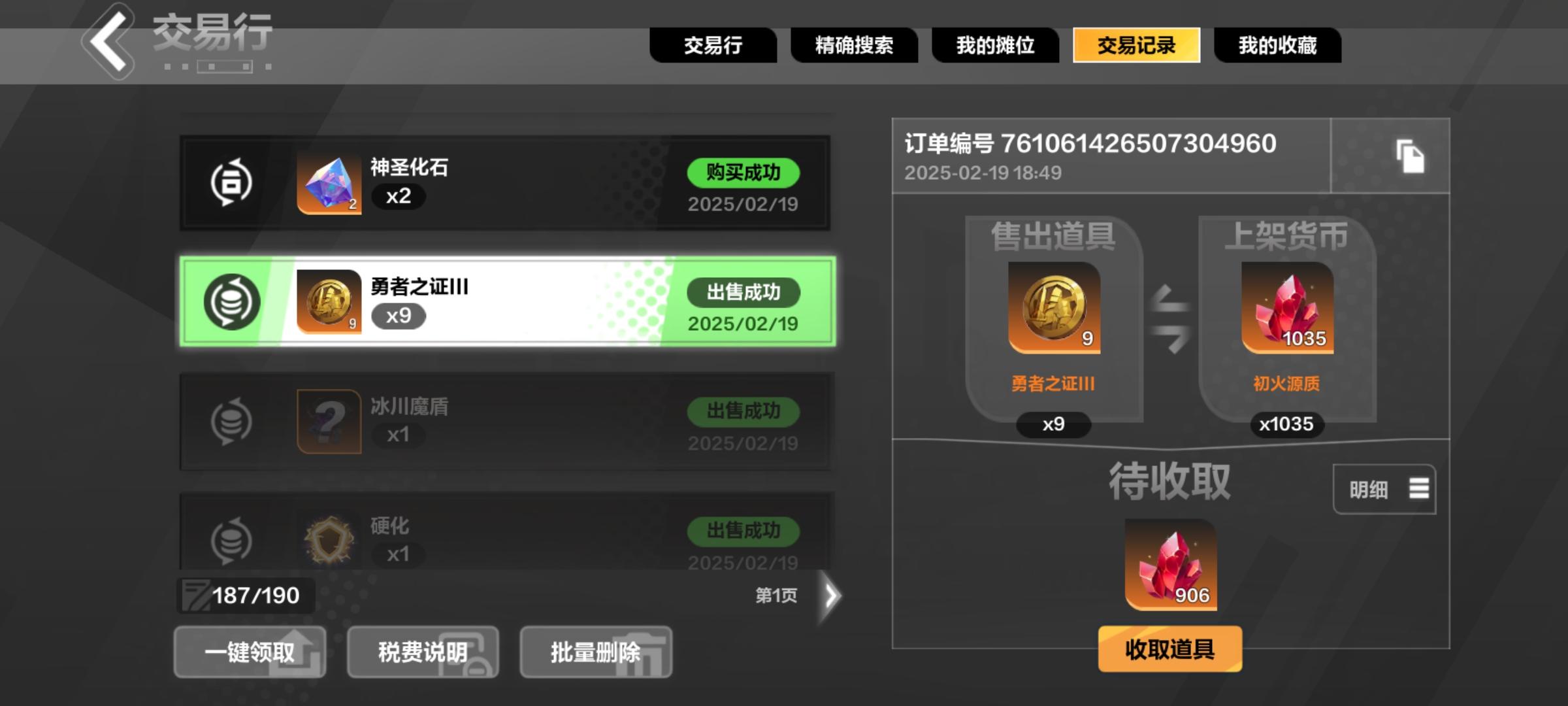
Task: Click the 勇者之证III coin icon in list
Action: 329,301
